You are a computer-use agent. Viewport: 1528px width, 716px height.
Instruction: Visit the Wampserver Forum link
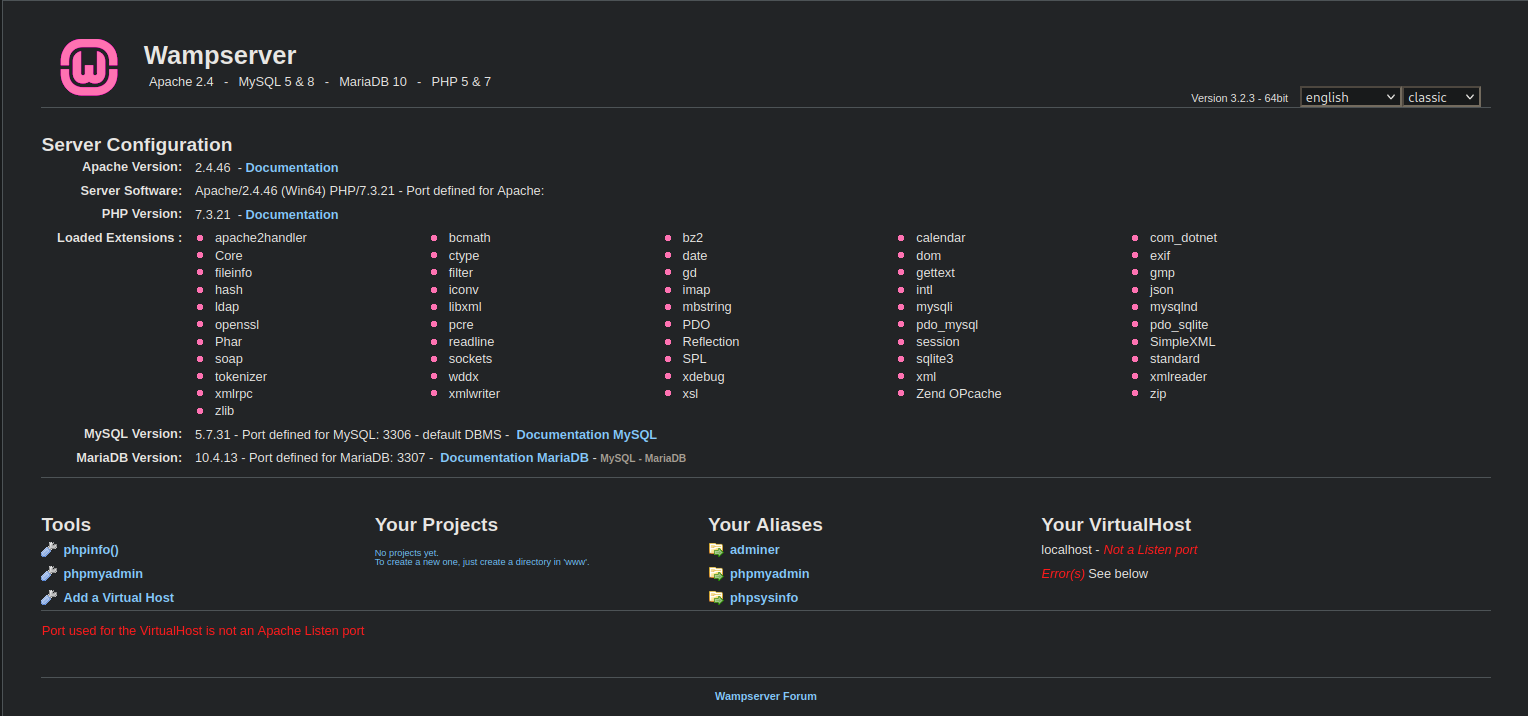point(765,696)
